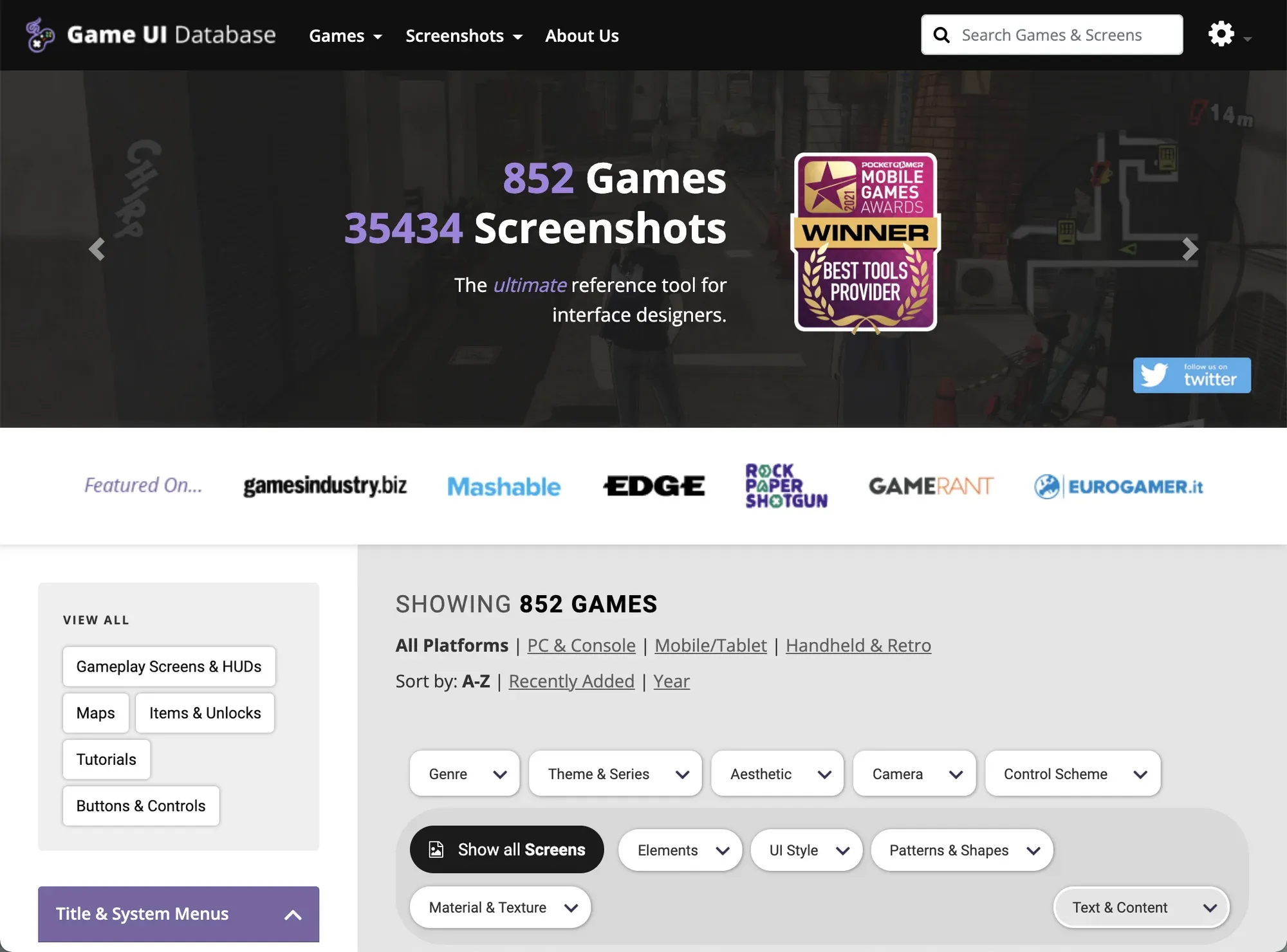Sort games by Recently Added

[x=571, y=681]
